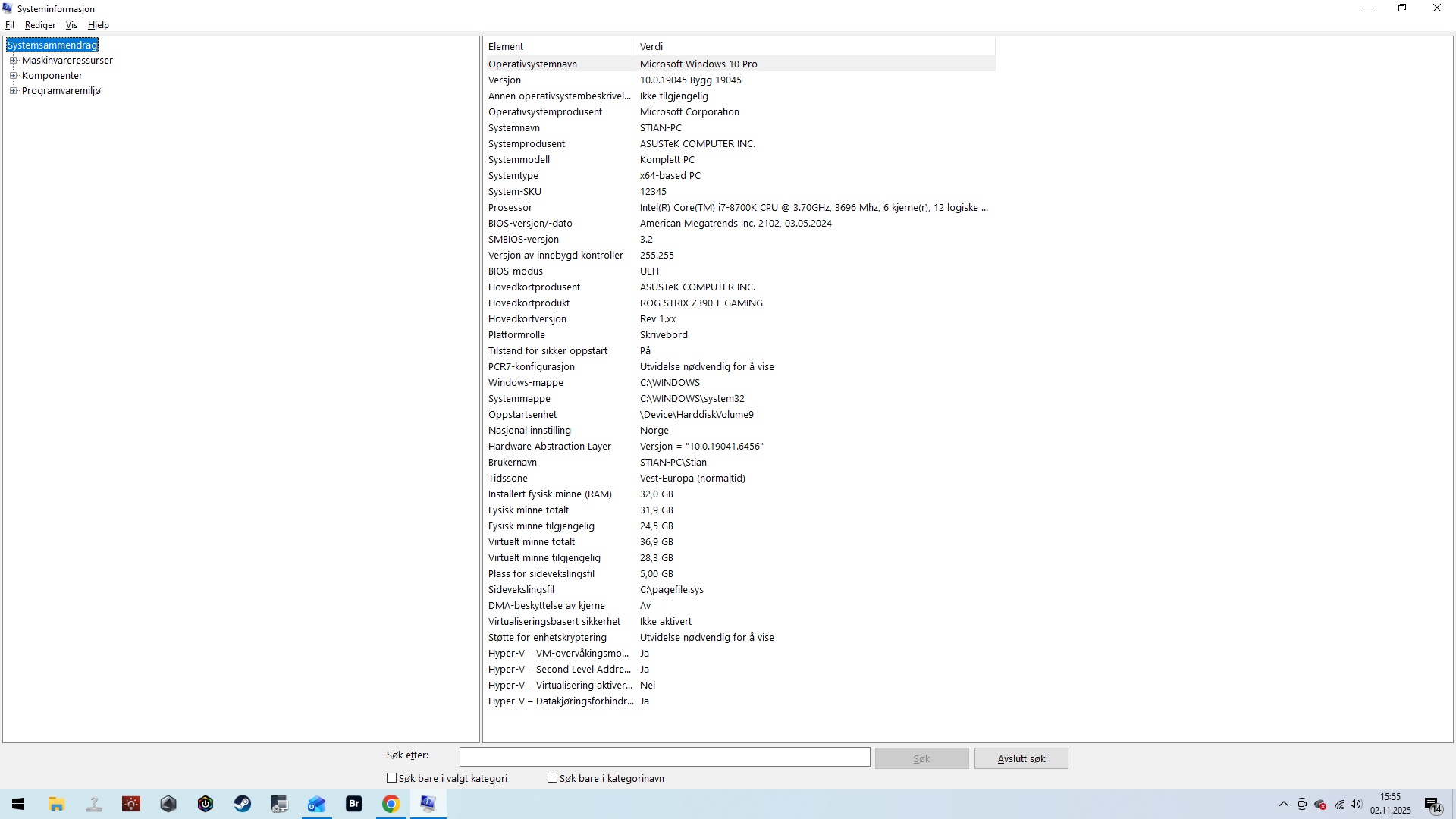Open the volume control in system tray
1456x819 pixels.
click(x=1356, y=805)
